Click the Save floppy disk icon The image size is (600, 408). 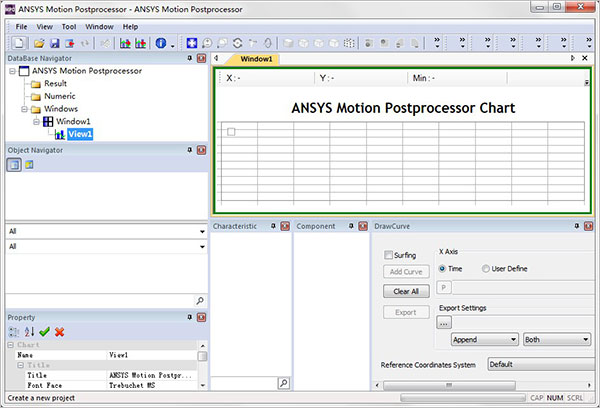(x=55, y=43)
